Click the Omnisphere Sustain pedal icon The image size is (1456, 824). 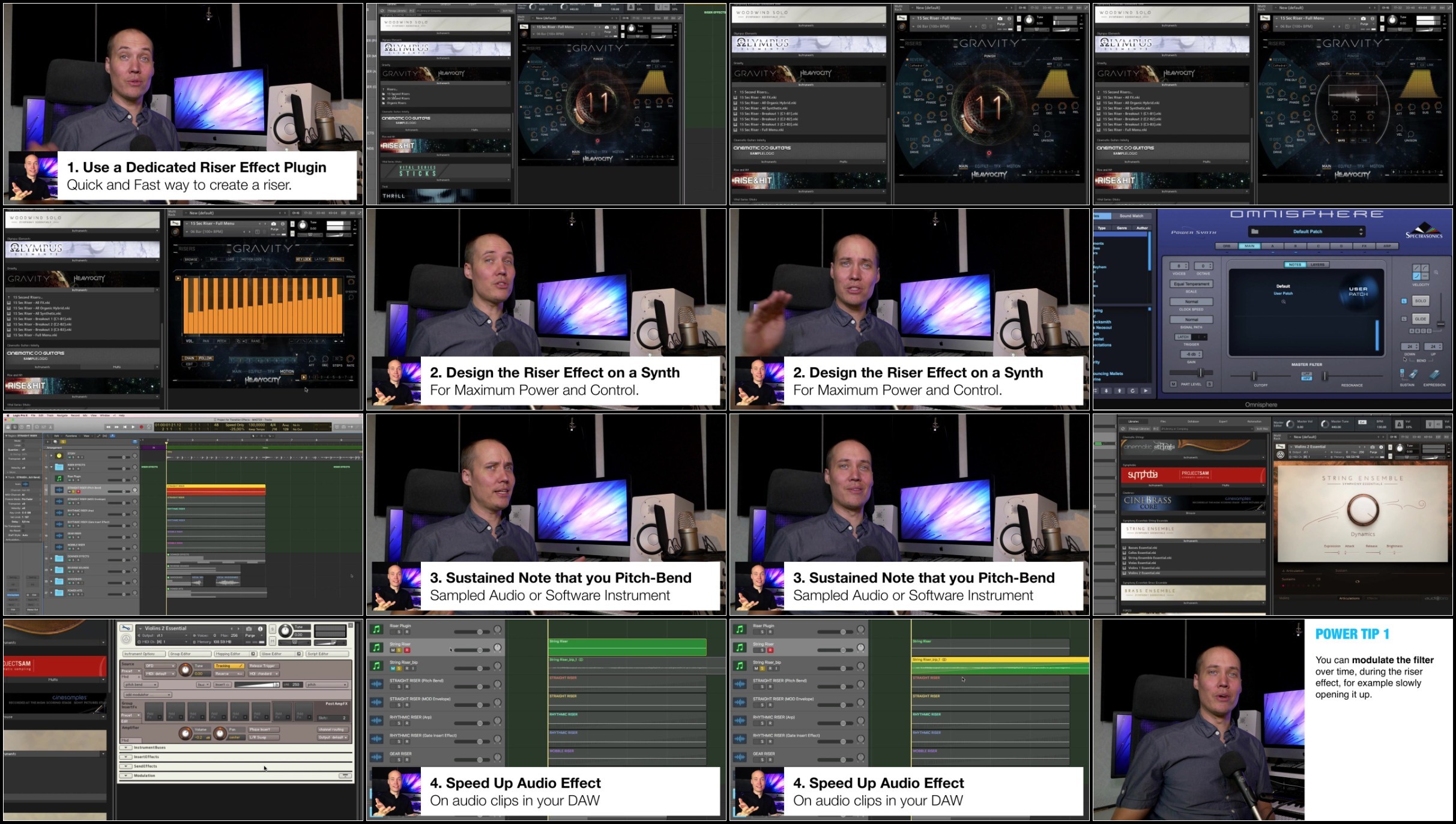pyautogui.click(x=1414, y=374)
